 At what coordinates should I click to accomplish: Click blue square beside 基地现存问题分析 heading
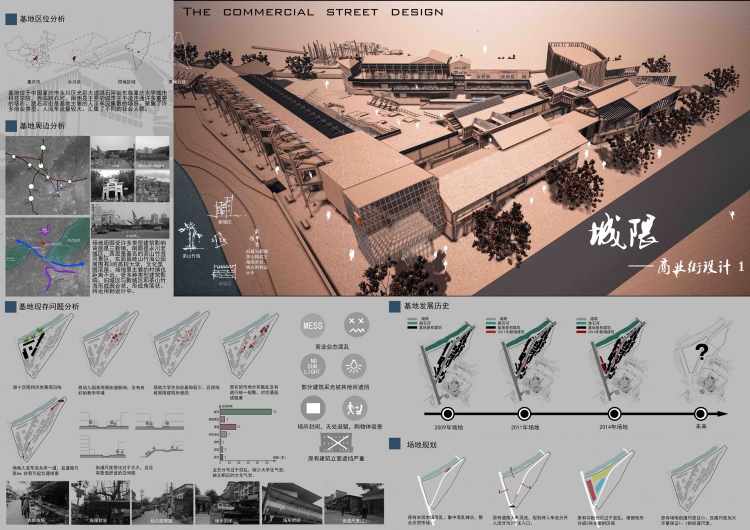point(10,307)
